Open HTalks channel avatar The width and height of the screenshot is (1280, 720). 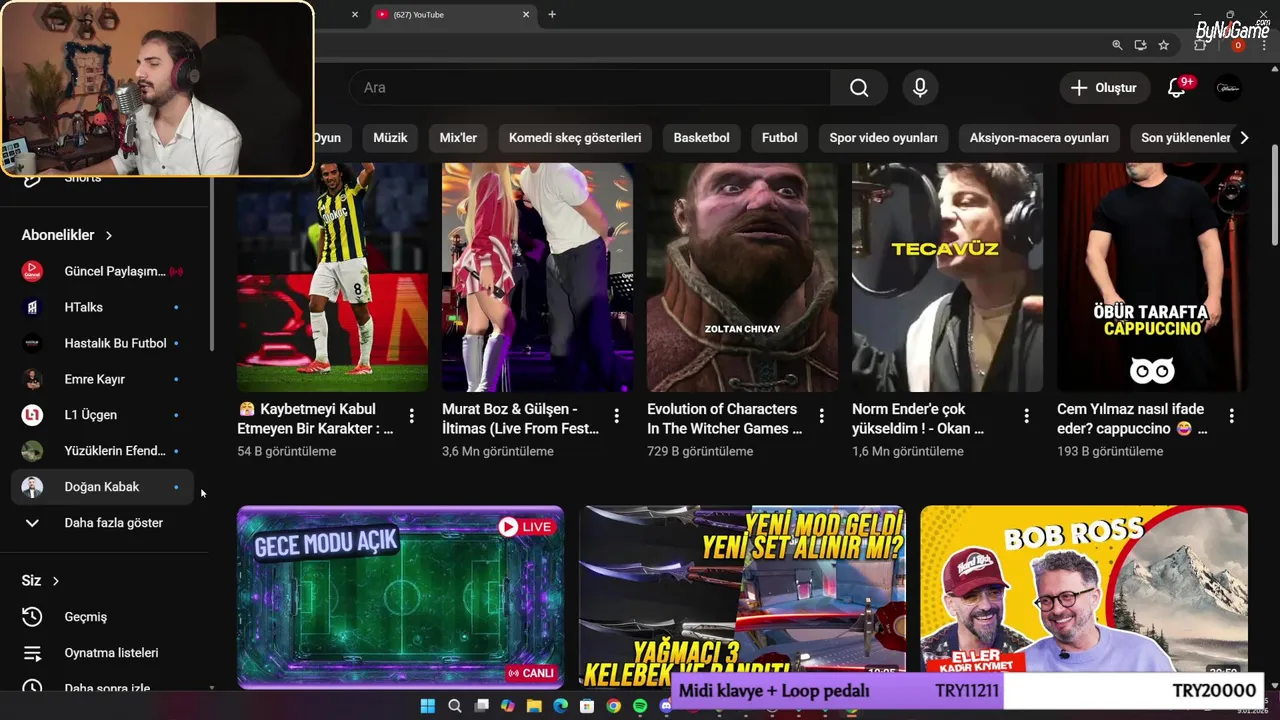(x=32, y=307)
